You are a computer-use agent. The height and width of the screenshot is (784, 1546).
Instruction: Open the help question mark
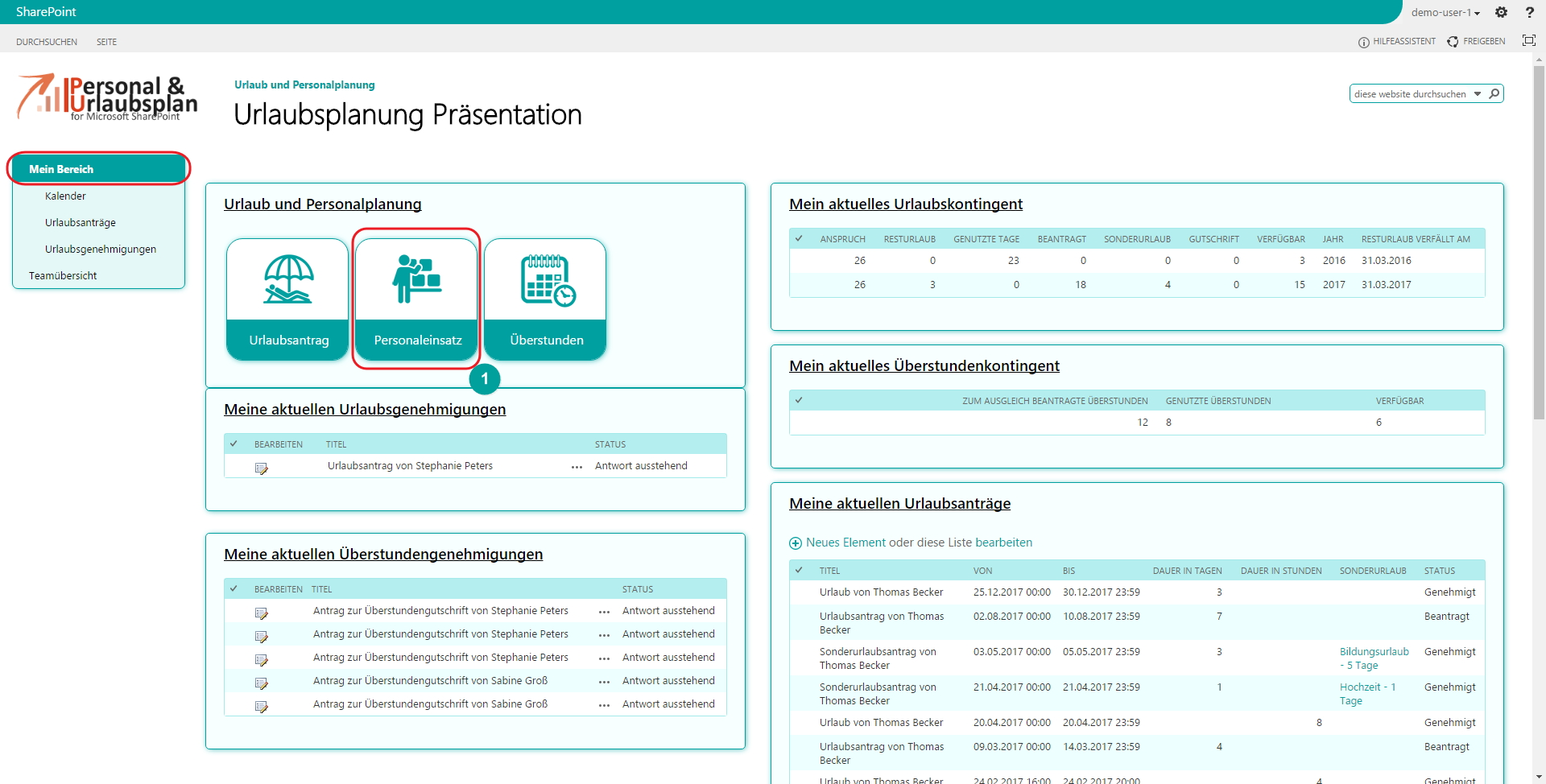pos(1529,12)
